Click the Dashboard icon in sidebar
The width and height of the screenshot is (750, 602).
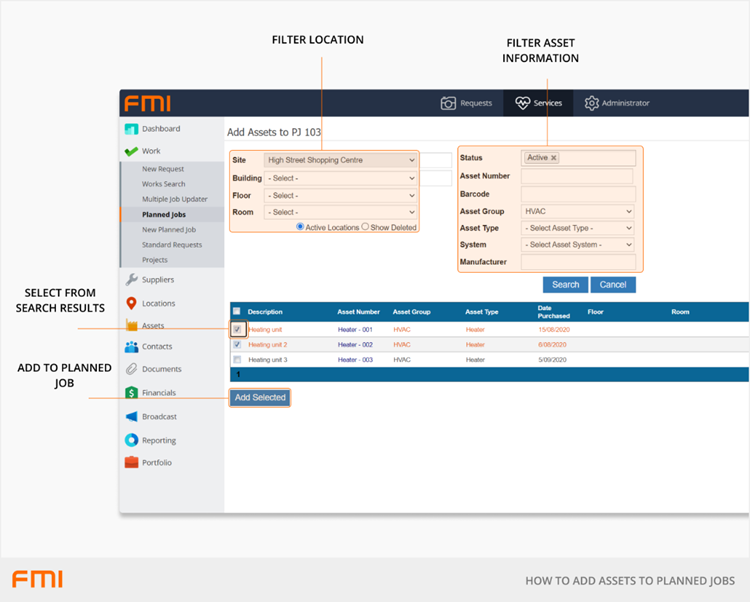point(131,129)
